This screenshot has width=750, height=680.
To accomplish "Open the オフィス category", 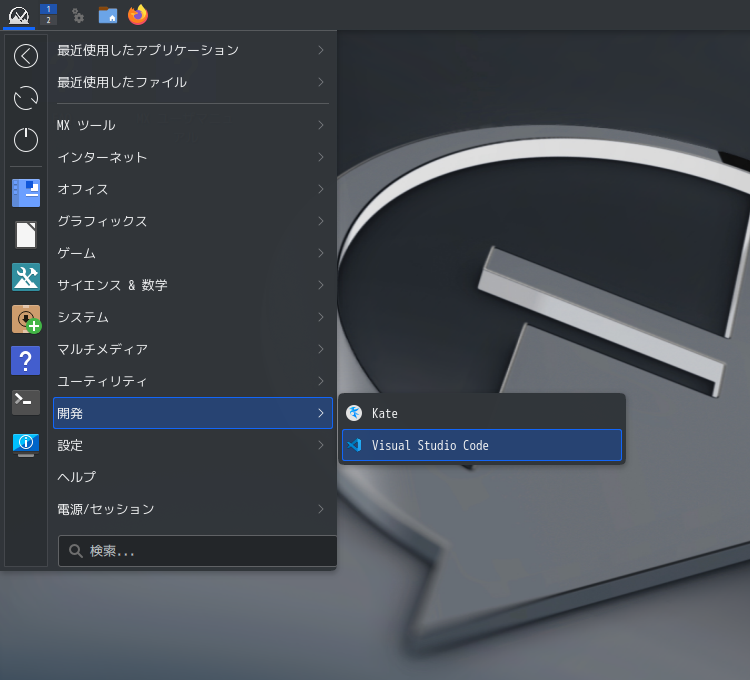I will pos(193,189).
